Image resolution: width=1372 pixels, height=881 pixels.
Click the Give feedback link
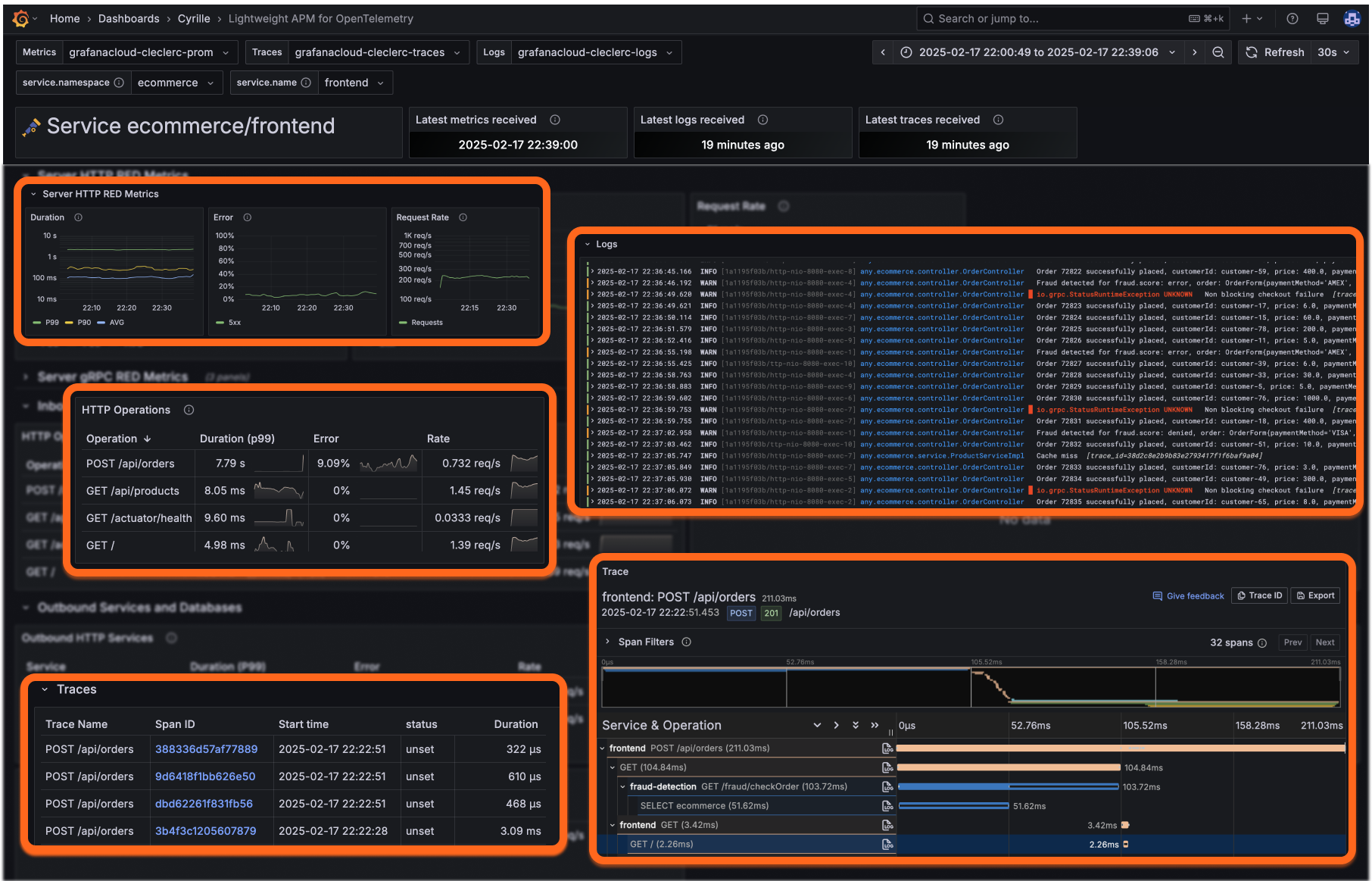[1188, 596]
